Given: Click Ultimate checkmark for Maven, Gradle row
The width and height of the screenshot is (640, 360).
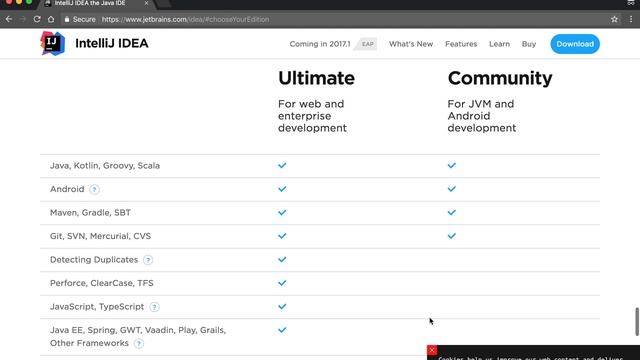Looking at the screenshot, I should coord(282,212).
